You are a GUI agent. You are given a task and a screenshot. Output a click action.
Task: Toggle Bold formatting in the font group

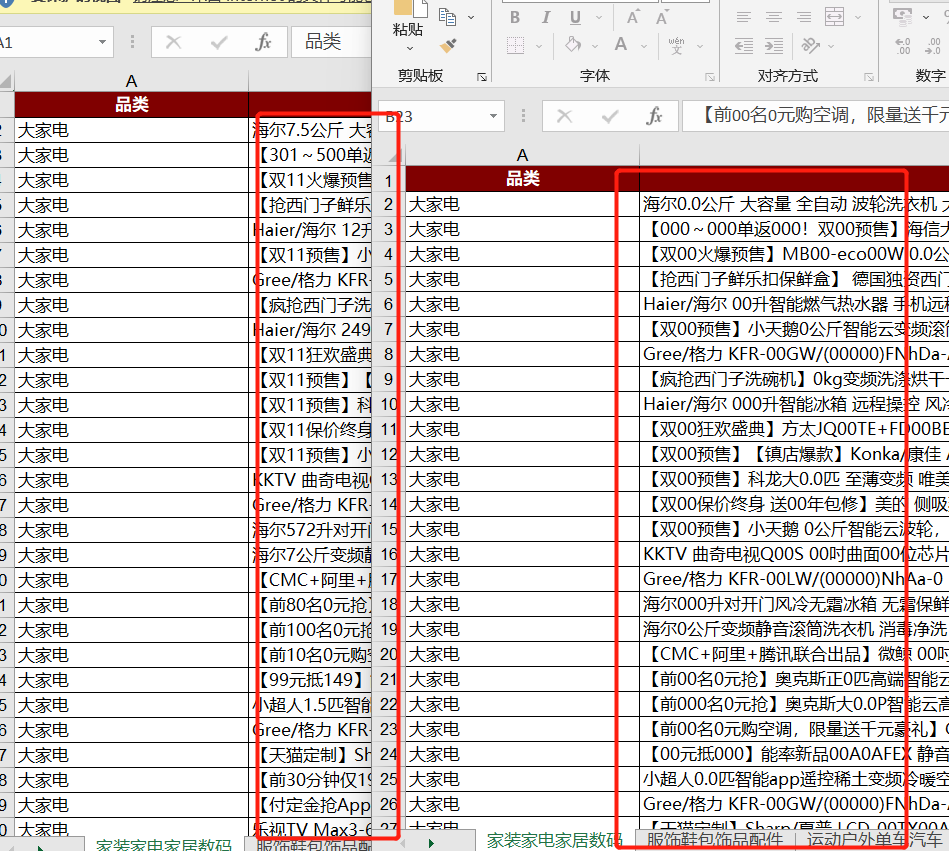[x=515, y=17]
